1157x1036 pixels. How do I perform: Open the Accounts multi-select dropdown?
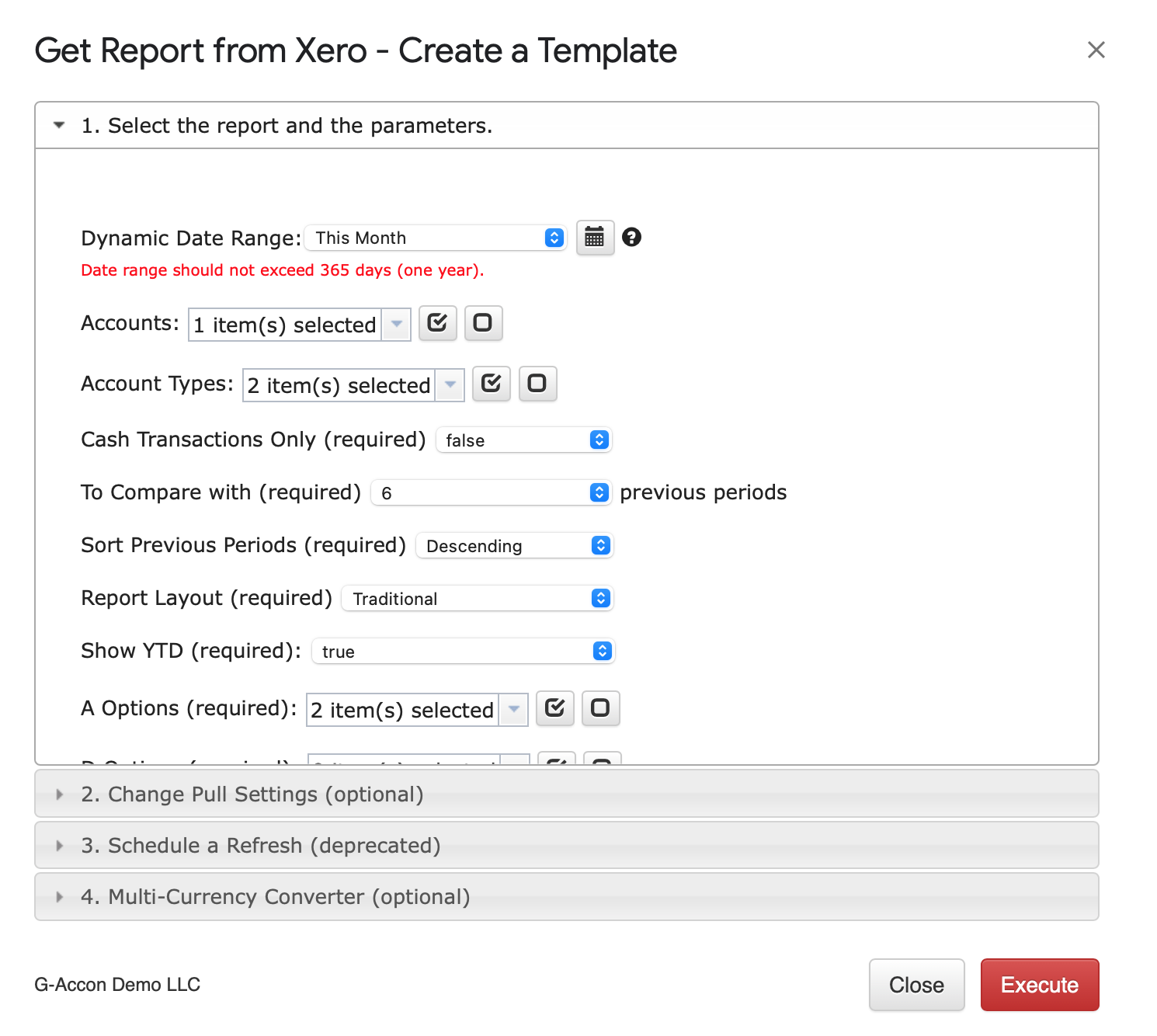click(299, 325)
